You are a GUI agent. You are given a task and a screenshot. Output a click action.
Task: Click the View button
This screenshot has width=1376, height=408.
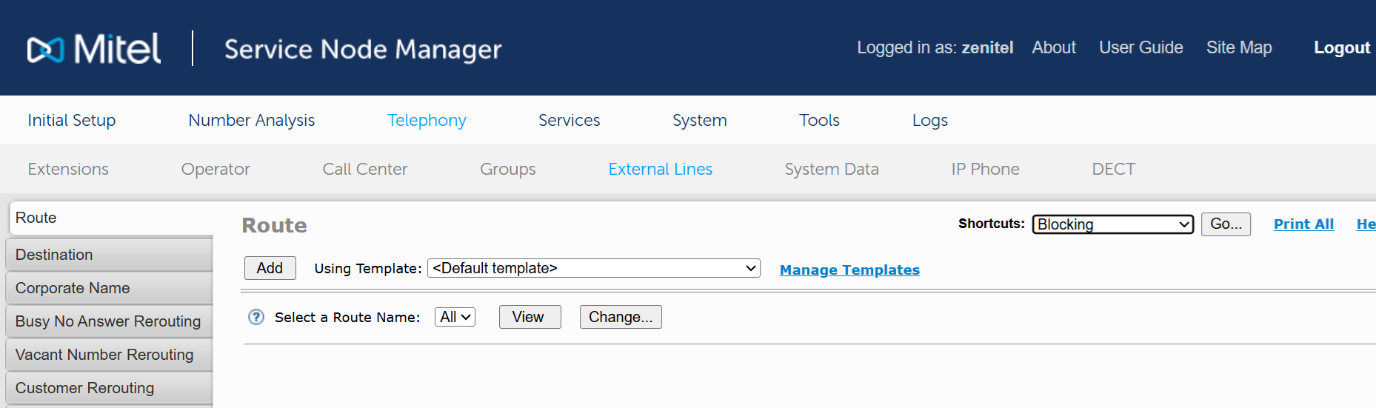pyautogui.click(x=529, y=317)
